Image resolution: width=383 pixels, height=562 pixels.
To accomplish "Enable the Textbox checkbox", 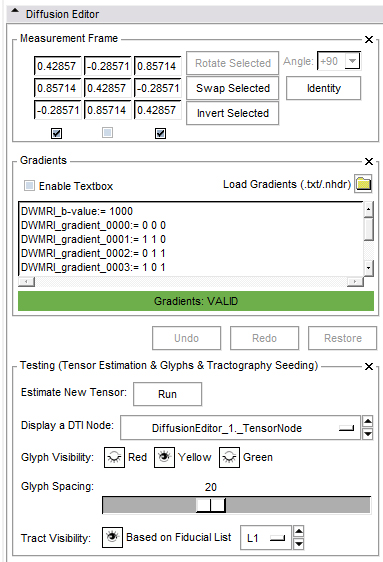I will 29,186.
